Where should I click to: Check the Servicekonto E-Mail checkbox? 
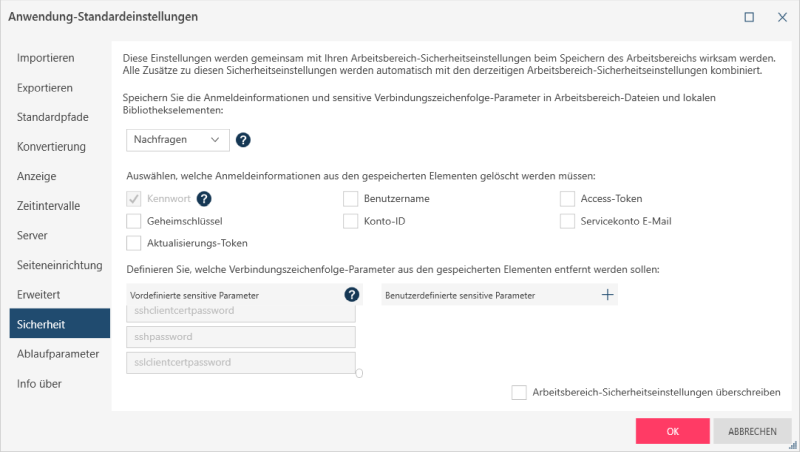coord(567,221)
